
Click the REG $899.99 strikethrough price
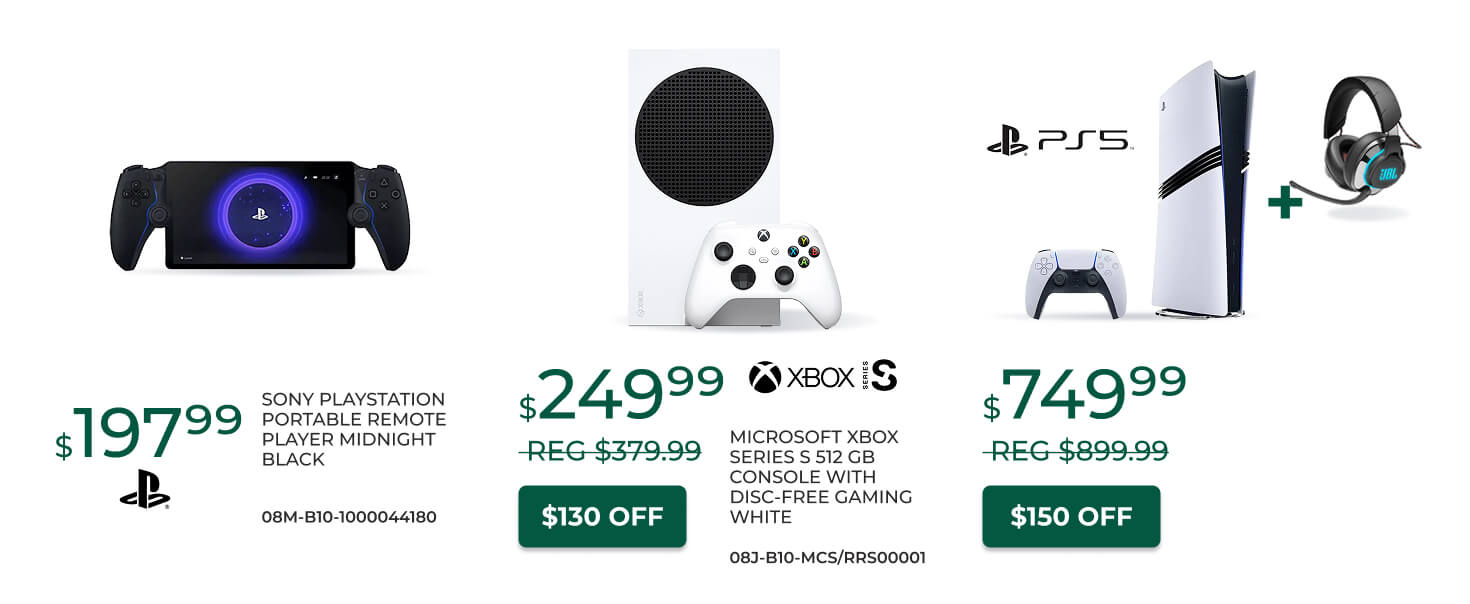click(x=1075, y=452)
